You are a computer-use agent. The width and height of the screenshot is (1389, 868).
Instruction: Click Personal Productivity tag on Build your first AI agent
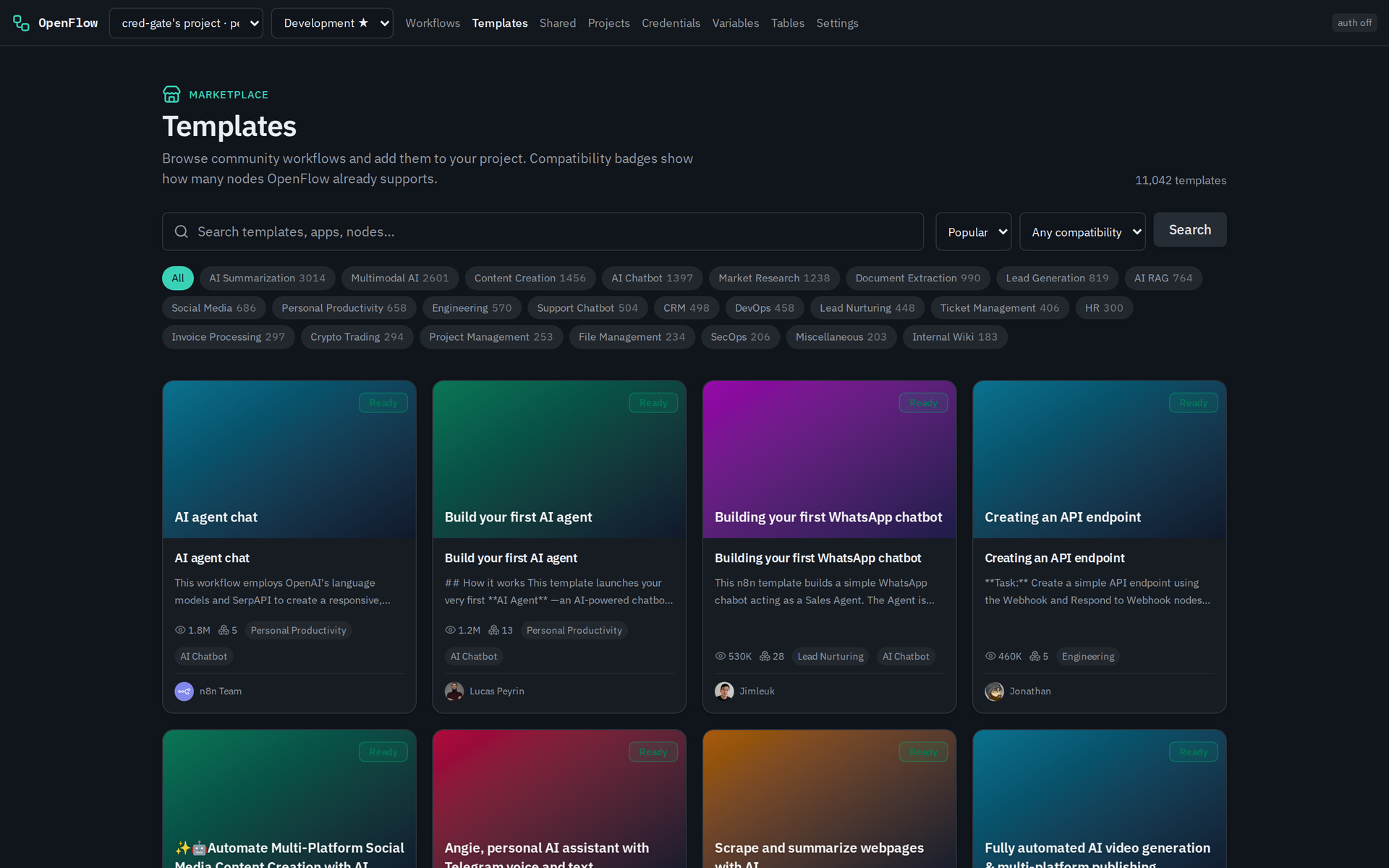pyautogui.click(x=574, y=630)
